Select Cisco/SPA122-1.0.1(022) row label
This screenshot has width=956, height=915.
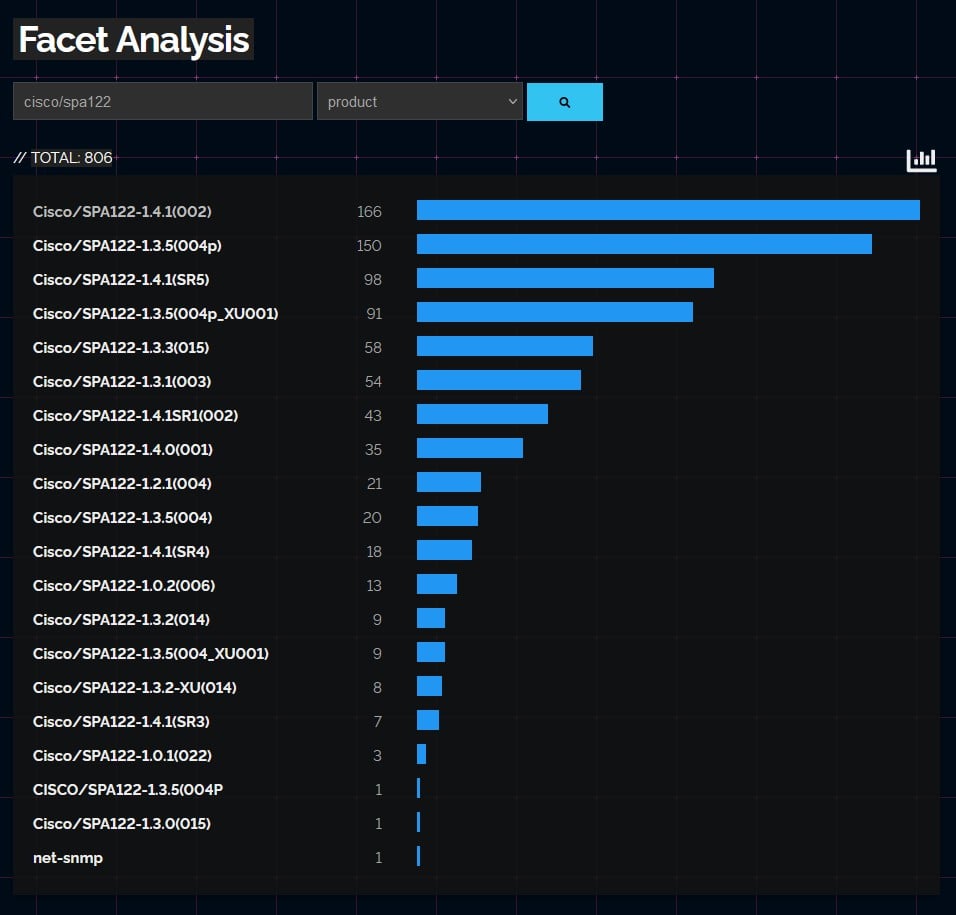122,756
